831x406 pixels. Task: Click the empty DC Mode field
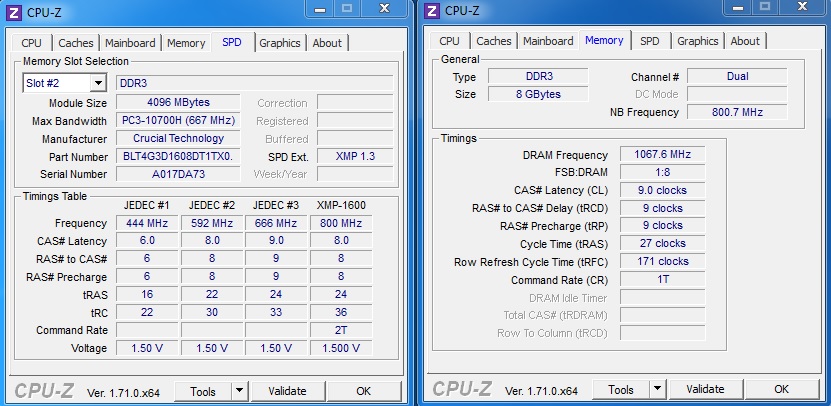[x=737, y=94]
